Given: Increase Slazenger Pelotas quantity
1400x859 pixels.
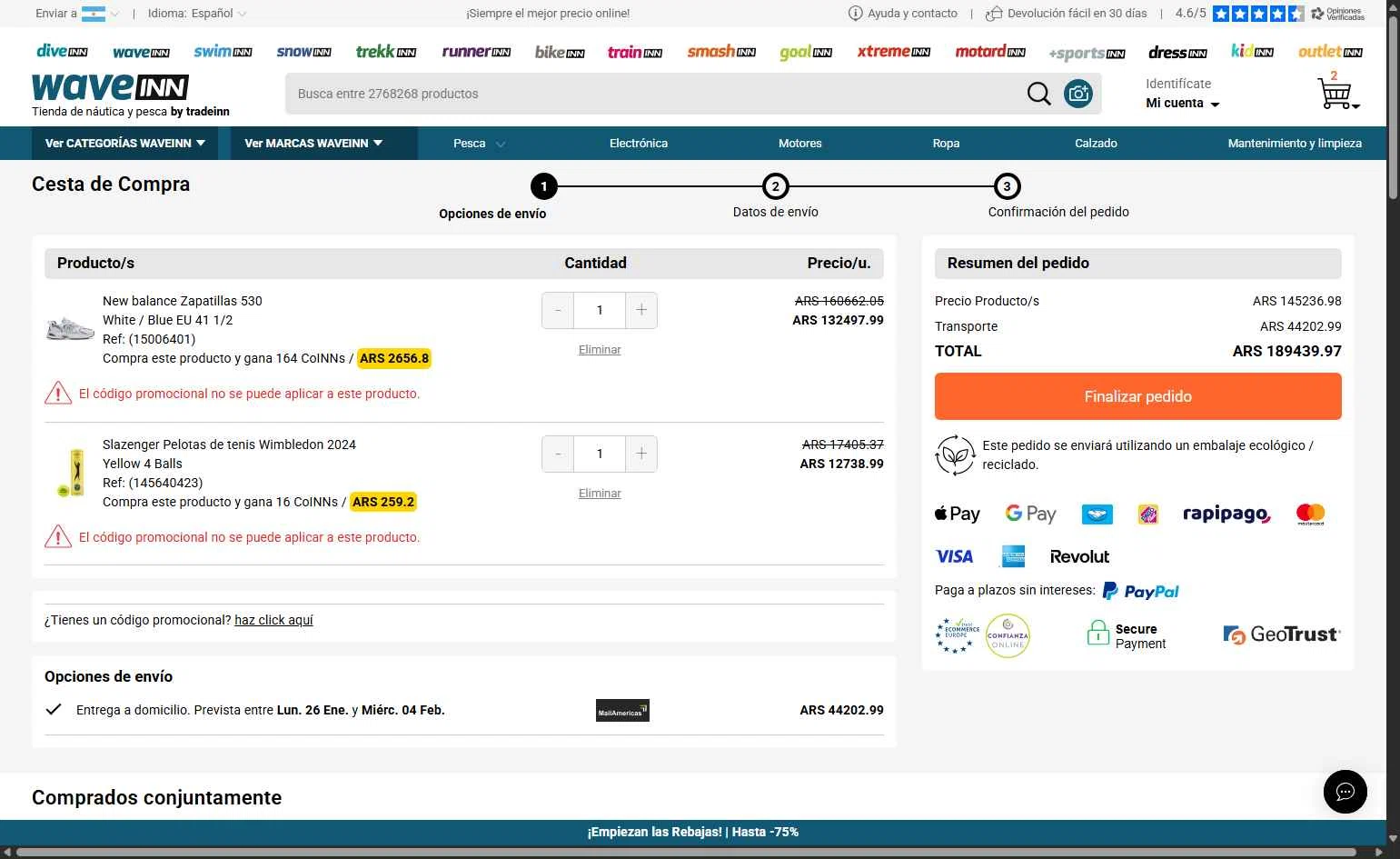Looking at the screenshot, I should (641, 454).
